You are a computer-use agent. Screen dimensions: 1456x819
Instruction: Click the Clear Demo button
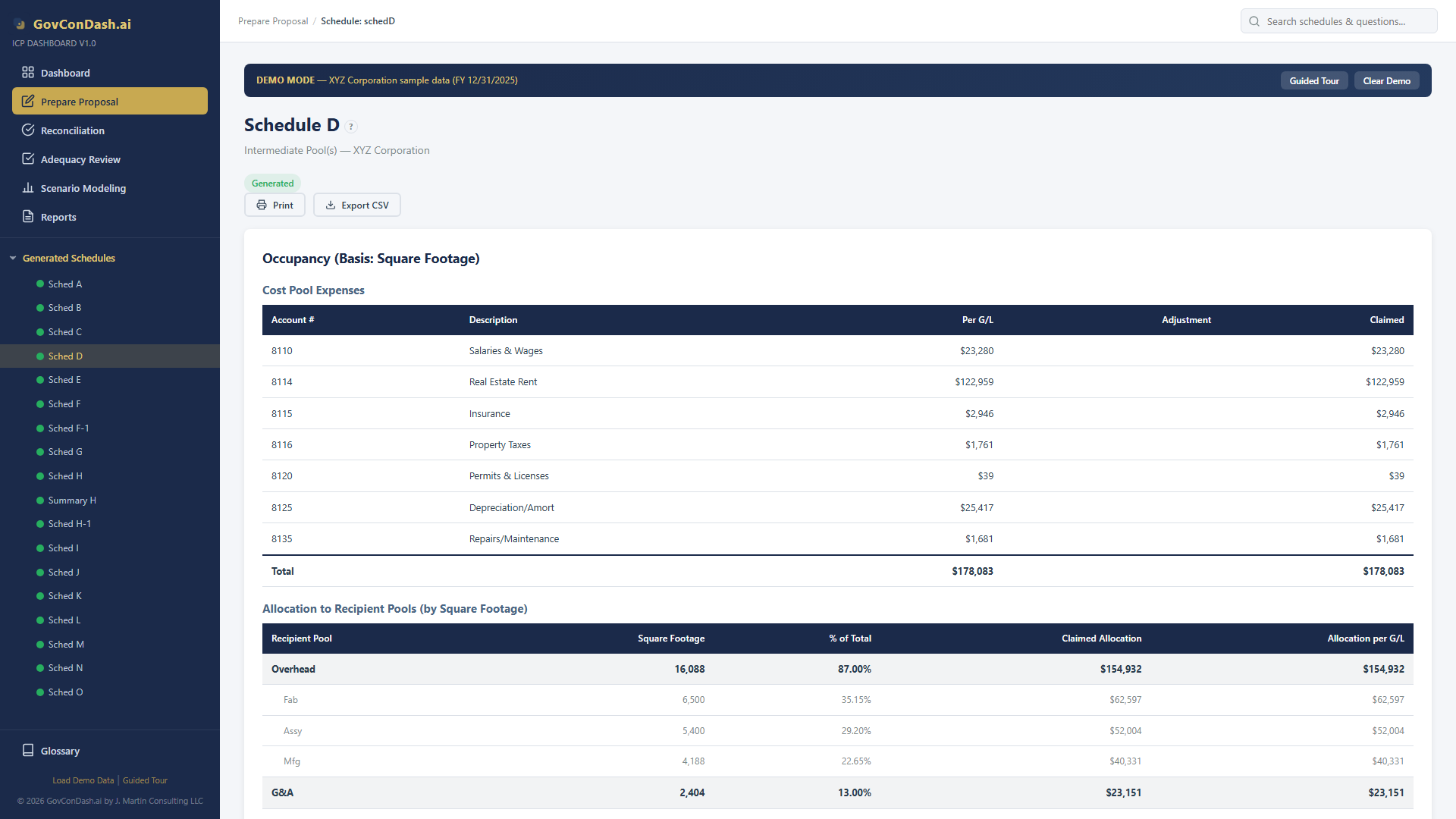click(x=1386, y=81)
